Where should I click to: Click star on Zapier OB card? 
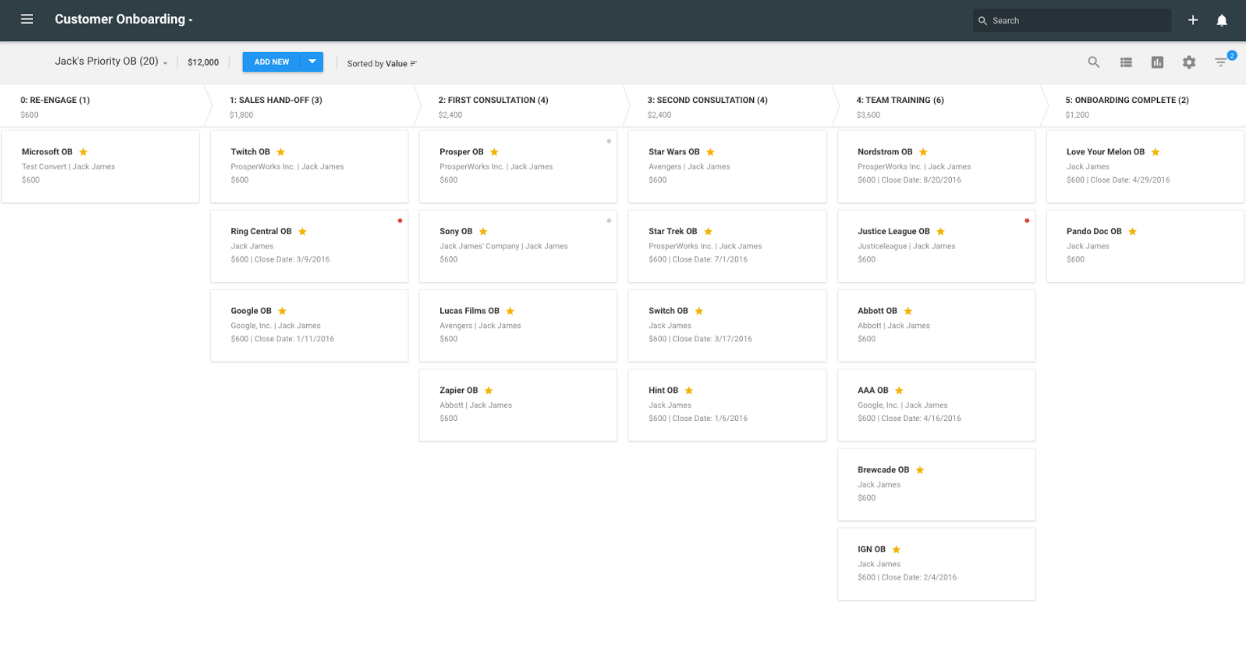click(488, 390)
